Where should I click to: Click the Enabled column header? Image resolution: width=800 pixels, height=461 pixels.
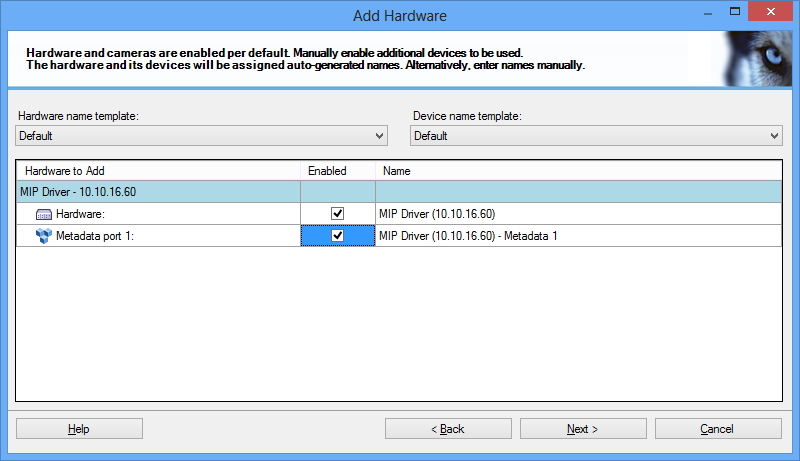point(338,171)
